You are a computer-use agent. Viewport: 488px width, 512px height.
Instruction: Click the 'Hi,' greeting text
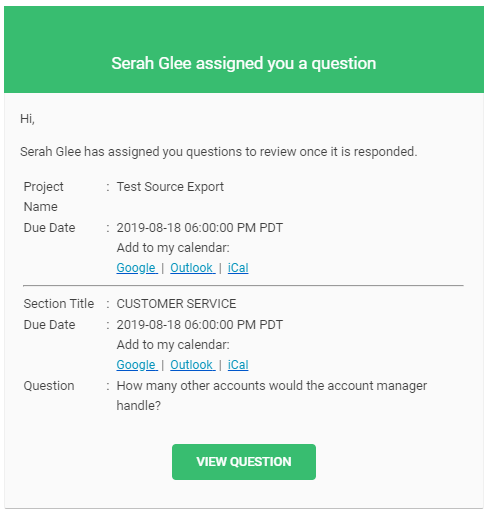click(x=27, y=119)
